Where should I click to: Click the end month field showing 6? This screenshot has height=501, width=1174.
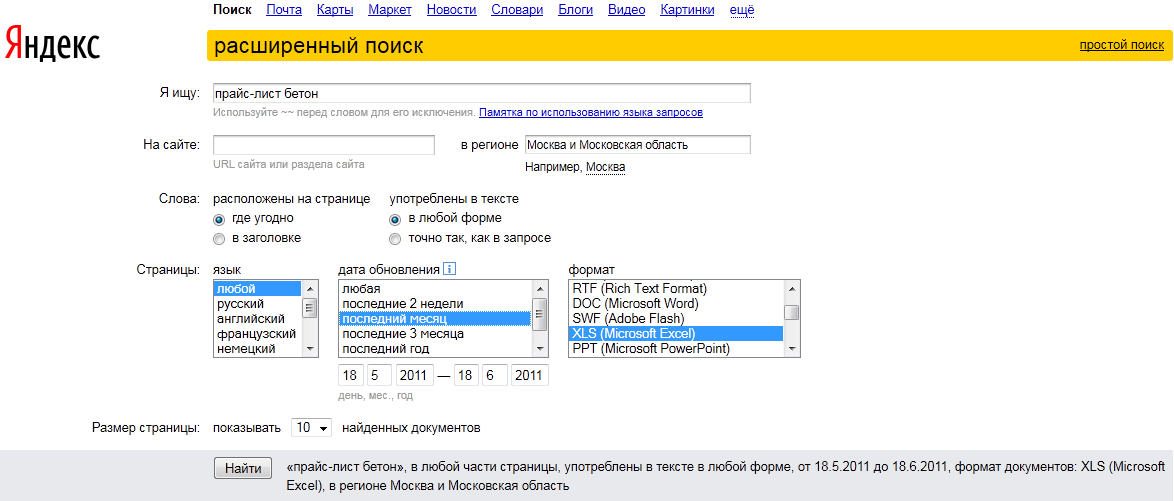point(495,375)
